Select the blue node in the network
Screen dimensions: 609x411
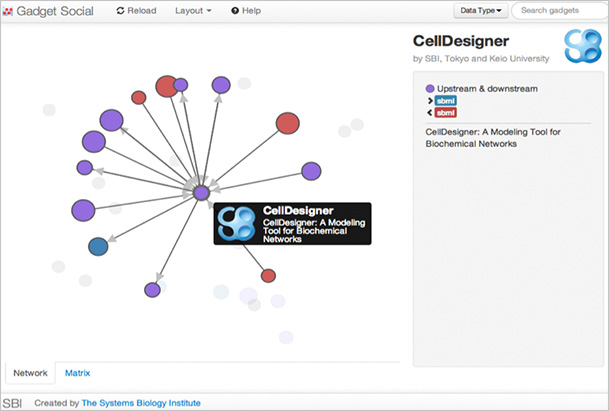98,247
